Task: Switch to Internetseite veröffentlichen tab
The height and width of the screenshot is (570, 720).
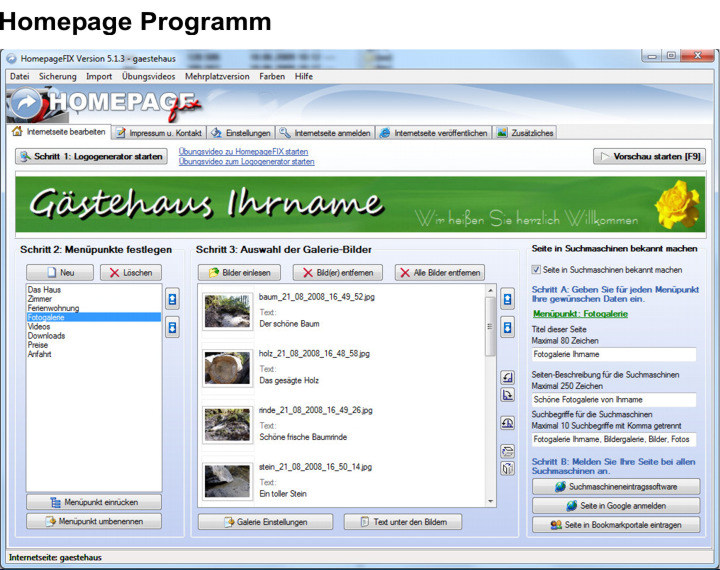Action: (433, 133)
